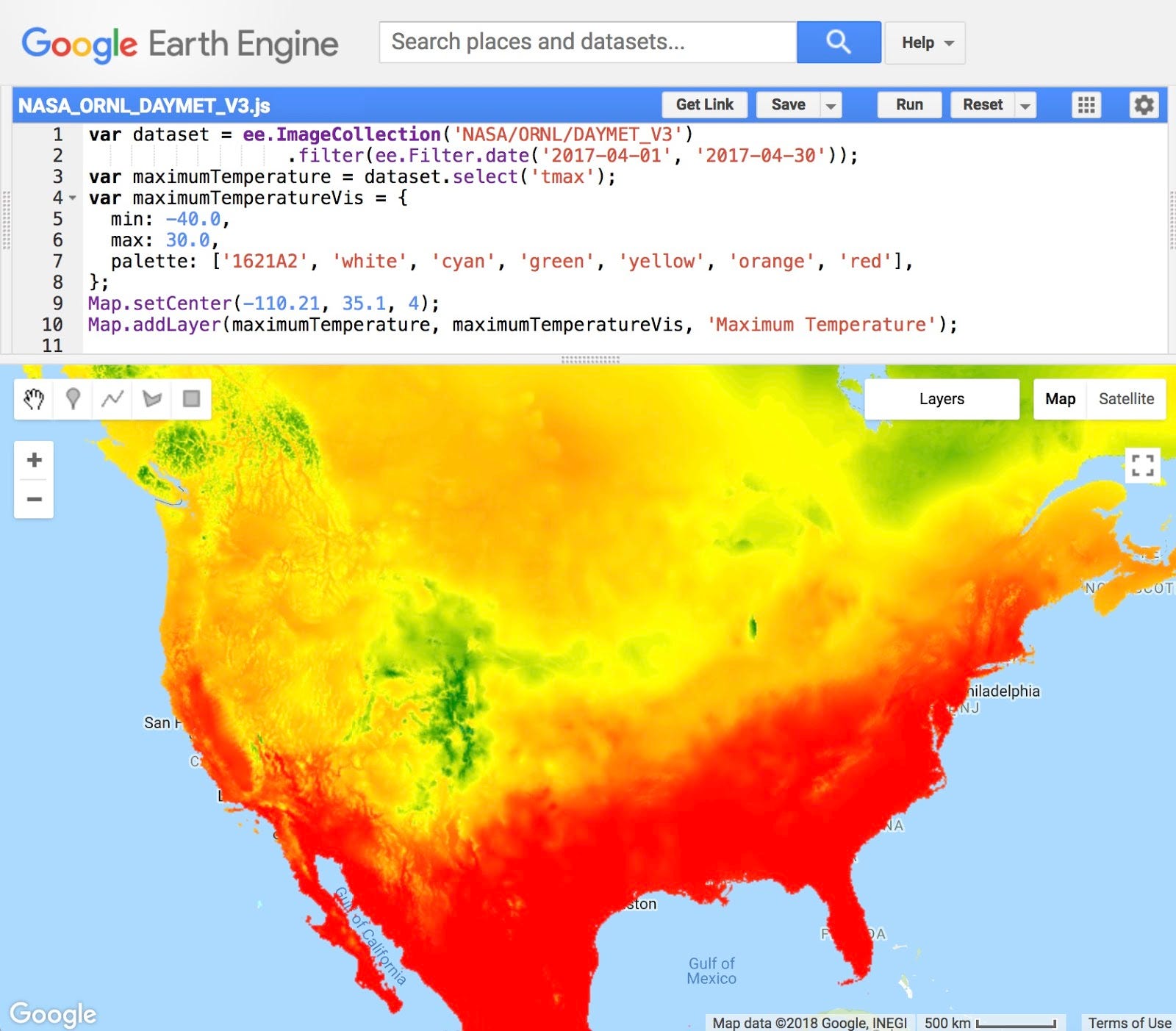
Task: Click the -40.0 min value
Action: (x=193, y=219)
